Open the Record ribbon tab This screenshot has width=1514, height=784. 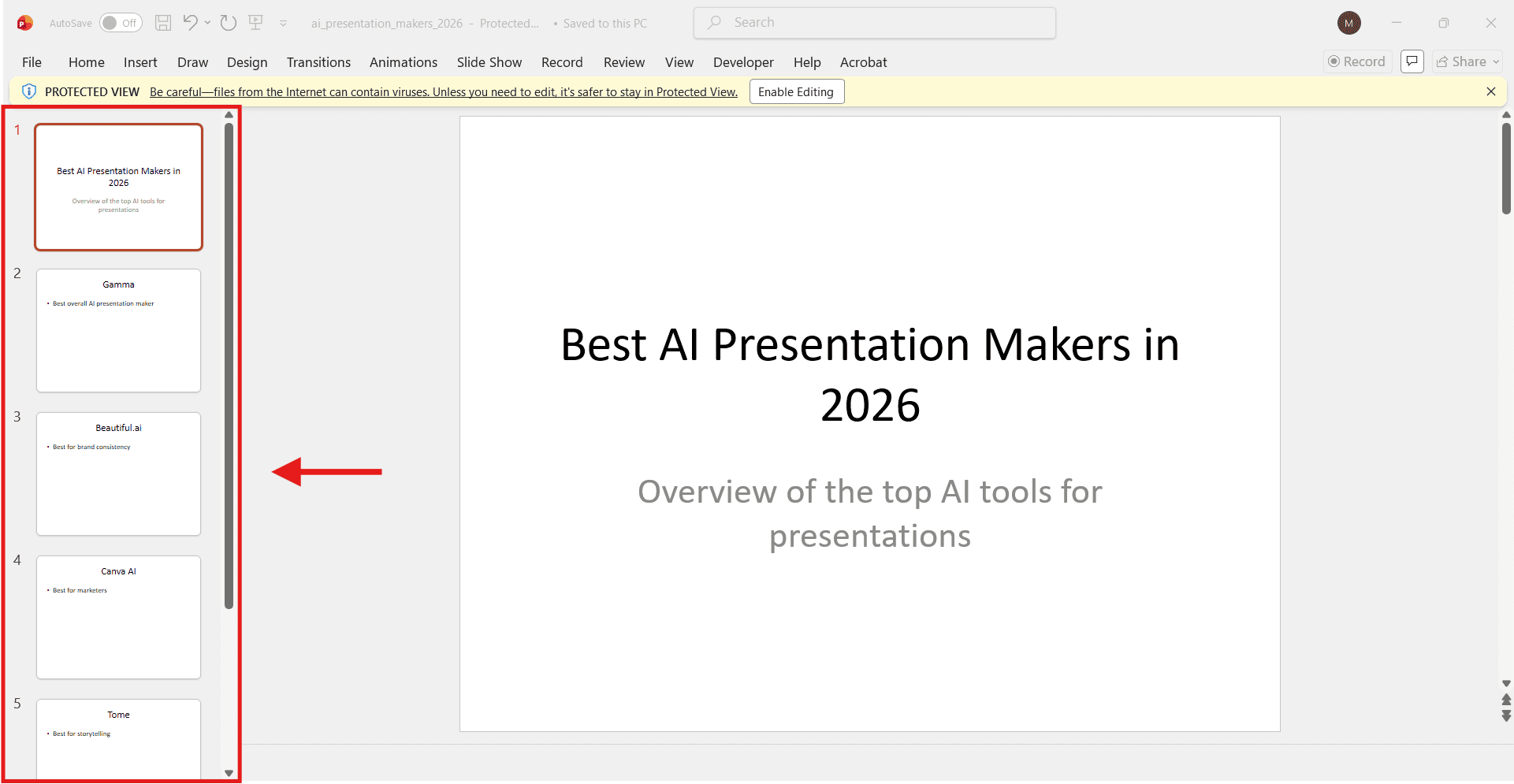pyautogui.click(x=562, y=62)
